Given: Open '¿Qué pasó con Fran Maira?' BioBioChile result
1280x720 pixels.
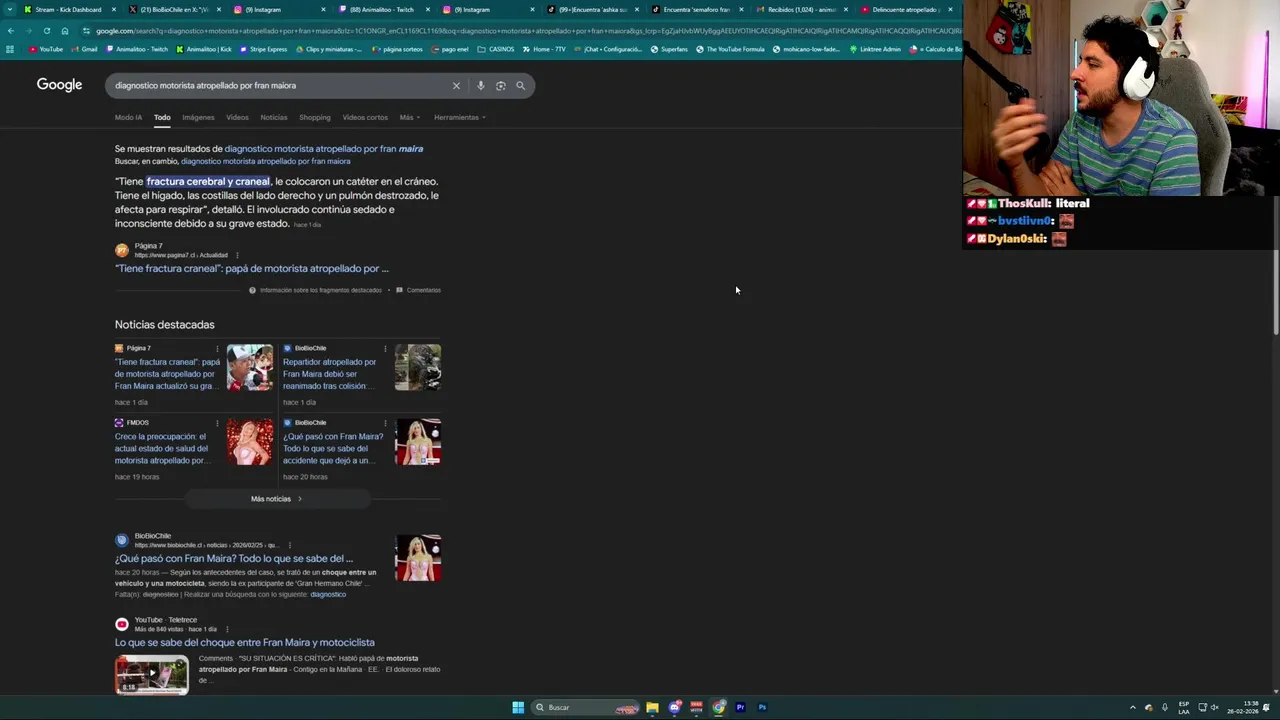Looking at the screenshot, I should 234,559.
